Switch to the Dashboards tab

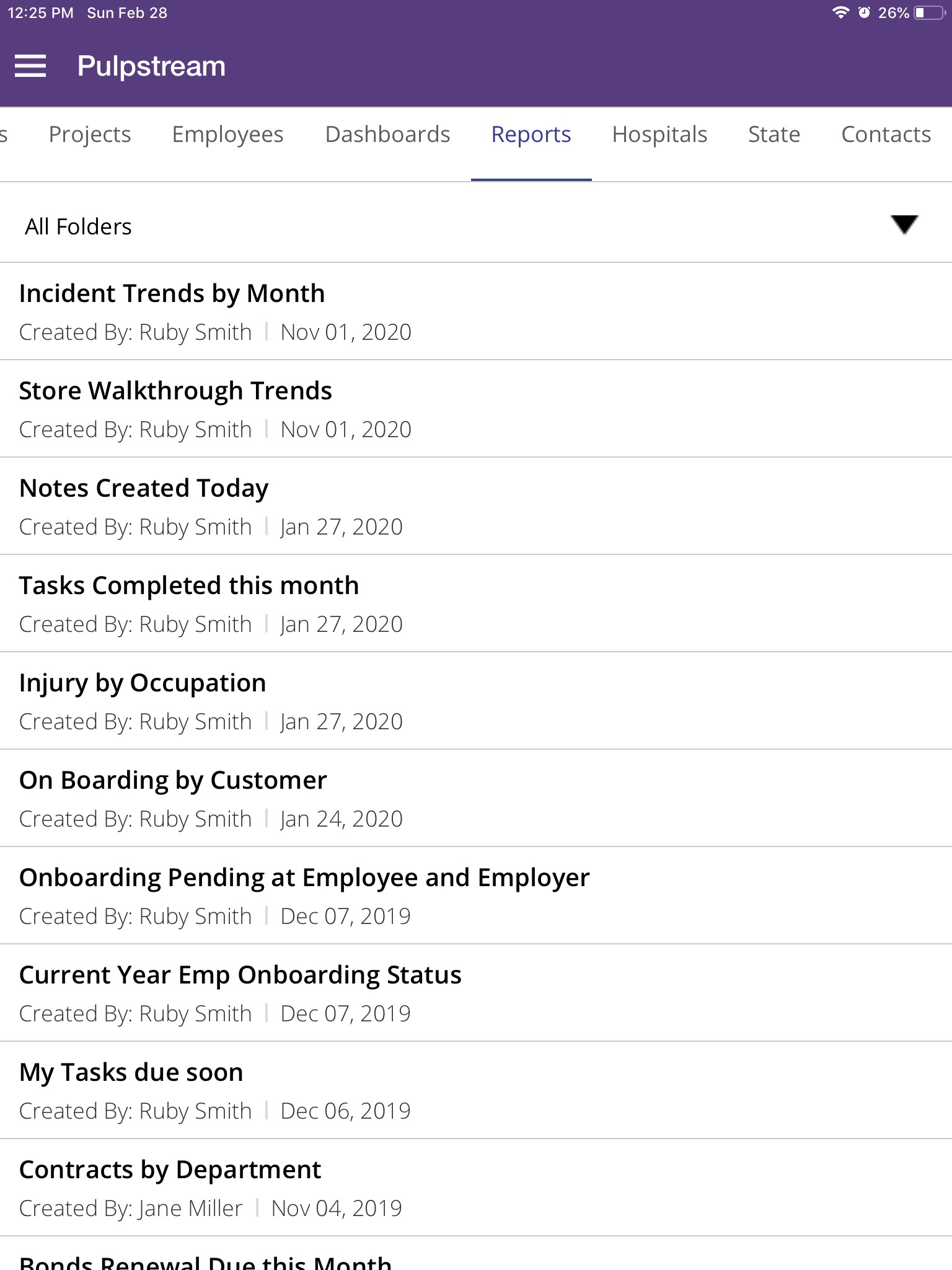[x=387, y=135]
